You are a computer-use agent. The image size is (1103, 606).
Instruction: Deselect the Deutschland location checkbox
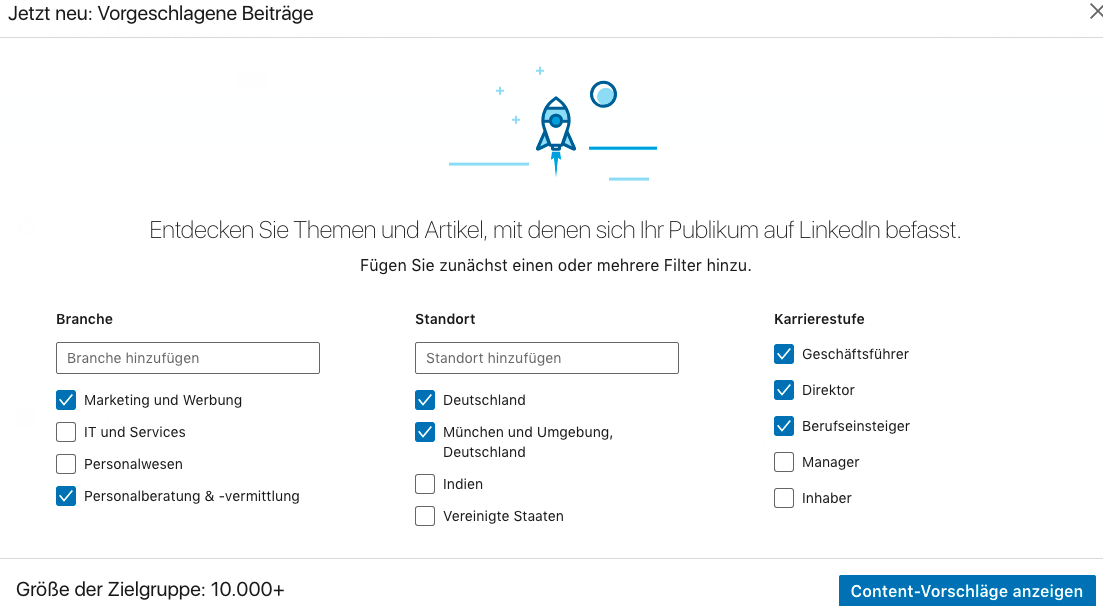pyautogui.click(x=425, y=400)
